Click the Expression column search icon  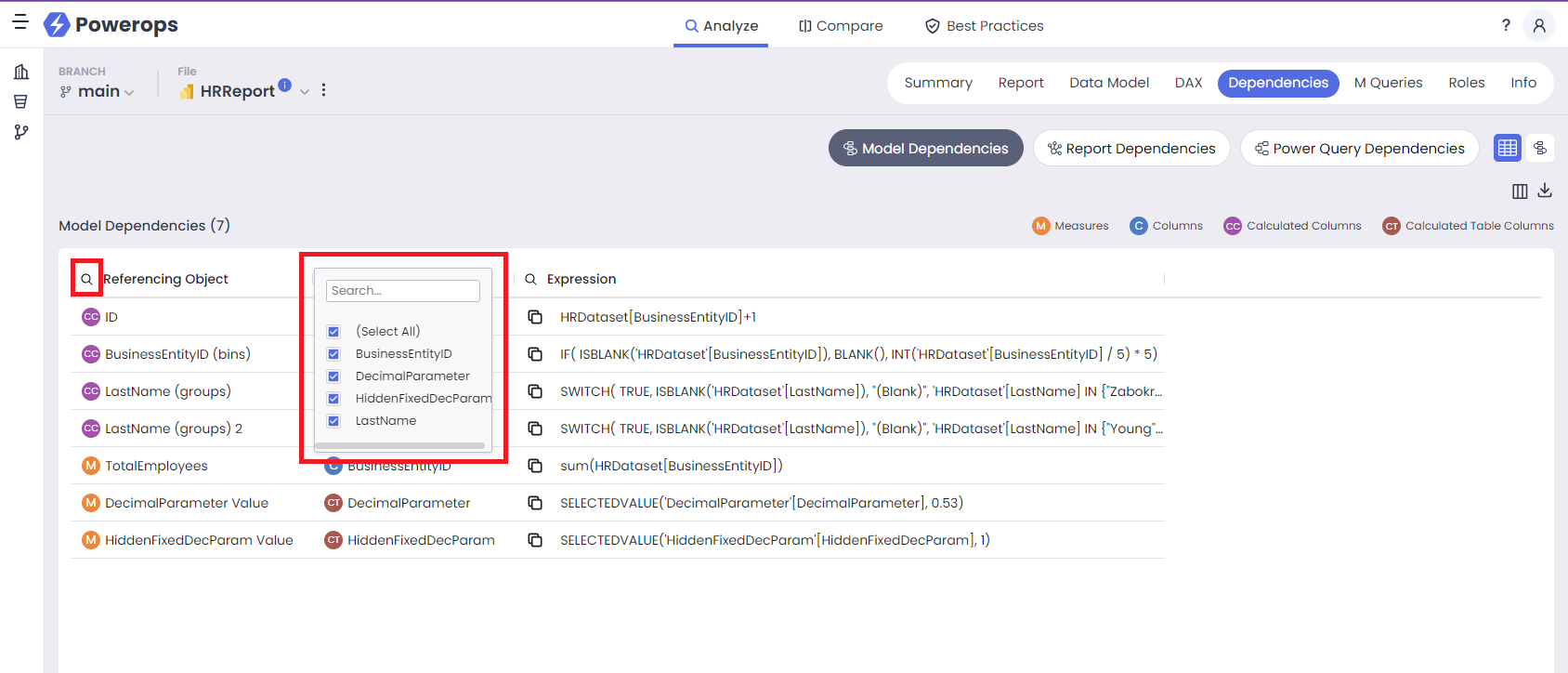531,279
